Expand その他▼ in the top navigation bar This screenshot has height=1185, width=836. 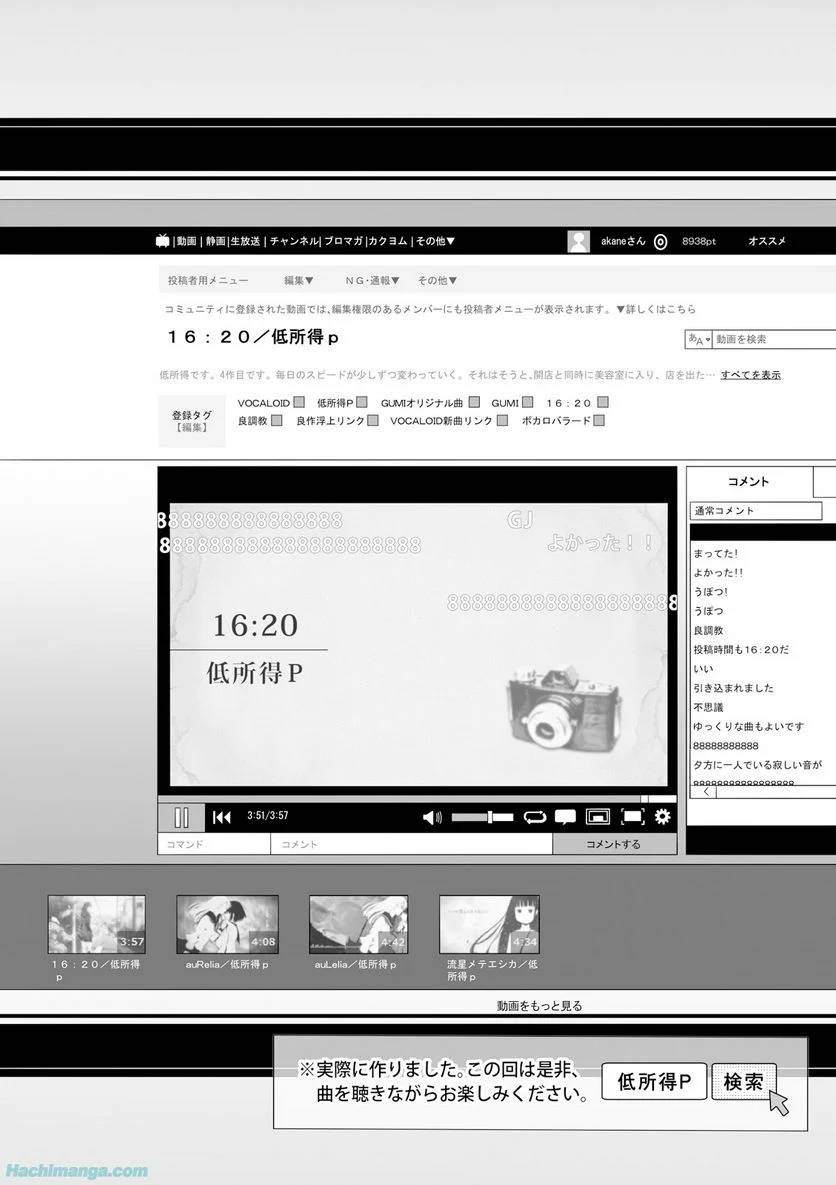[x=436, y=241]
